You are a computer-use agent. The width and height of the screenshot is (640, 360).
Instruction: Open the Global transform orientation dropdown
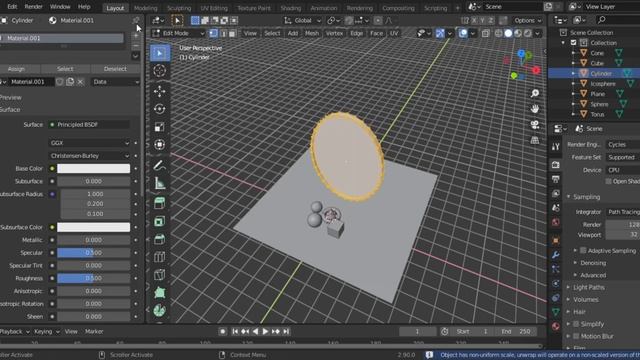coord(302,20)
